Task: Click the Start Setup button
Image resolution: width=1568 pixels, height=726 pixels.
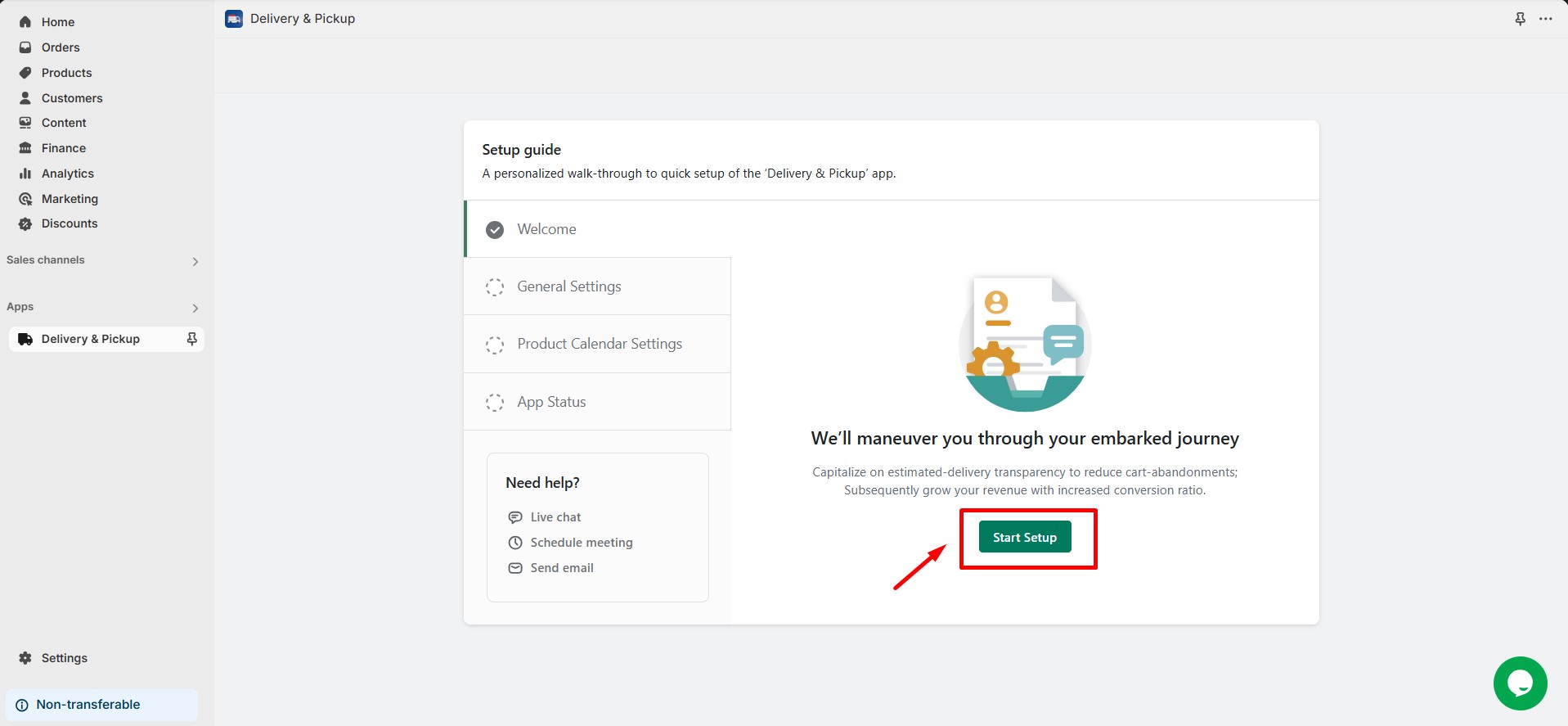Action: [x=1025, y=537]
